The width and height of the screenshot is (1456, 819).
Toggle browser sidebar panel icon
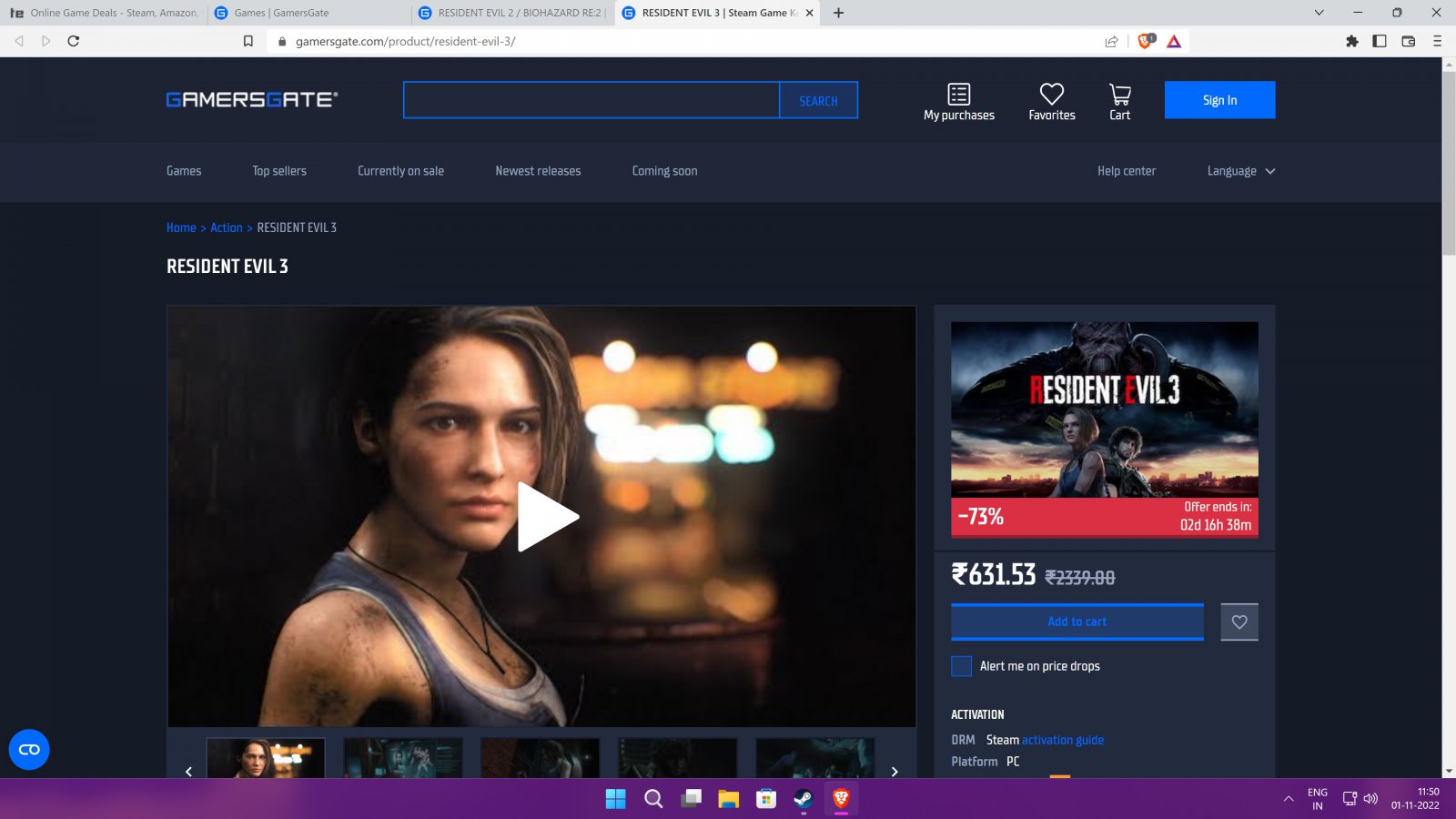tap(1380, 41)
